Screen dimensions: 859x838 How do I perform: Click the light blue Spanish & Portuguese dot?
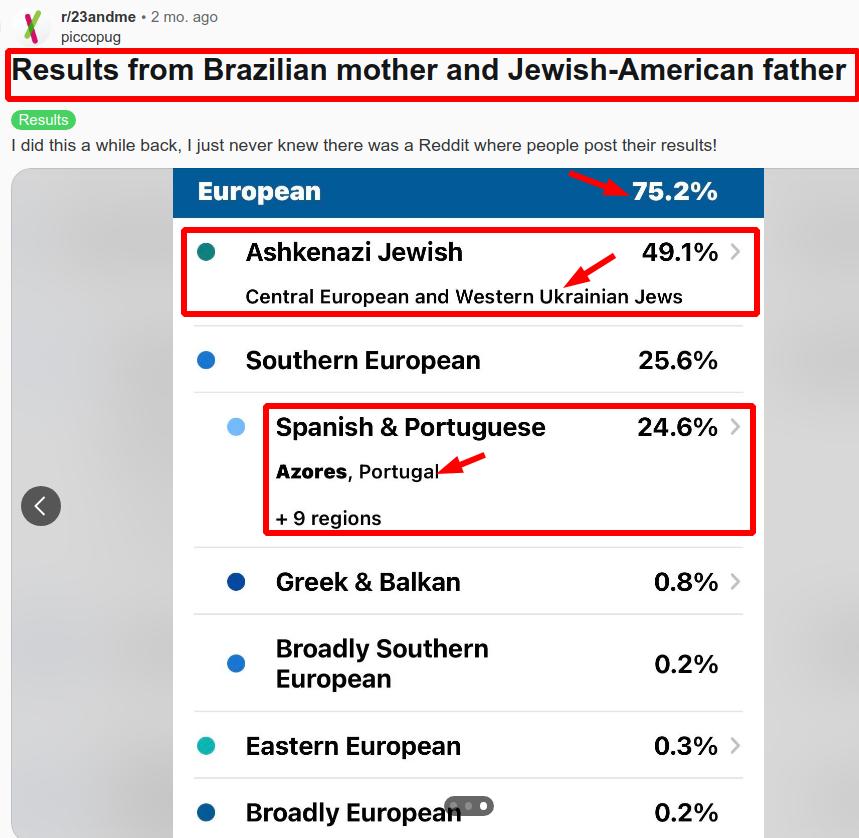pyautogui.click(x=236, y=427)
